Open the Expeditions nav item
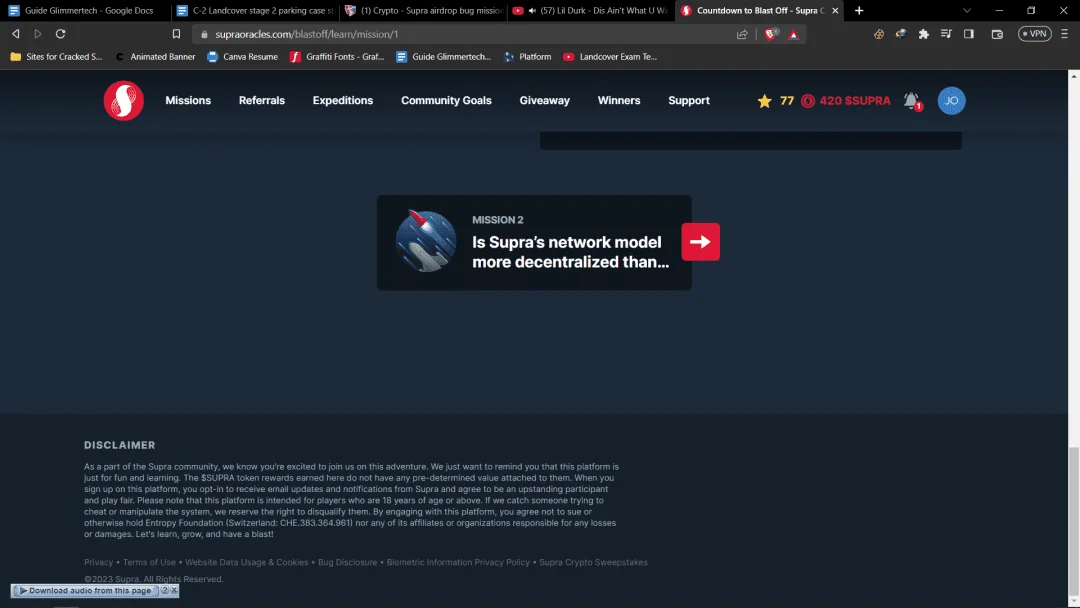This screenshot has width=1080, height=608. pos(342,101)
